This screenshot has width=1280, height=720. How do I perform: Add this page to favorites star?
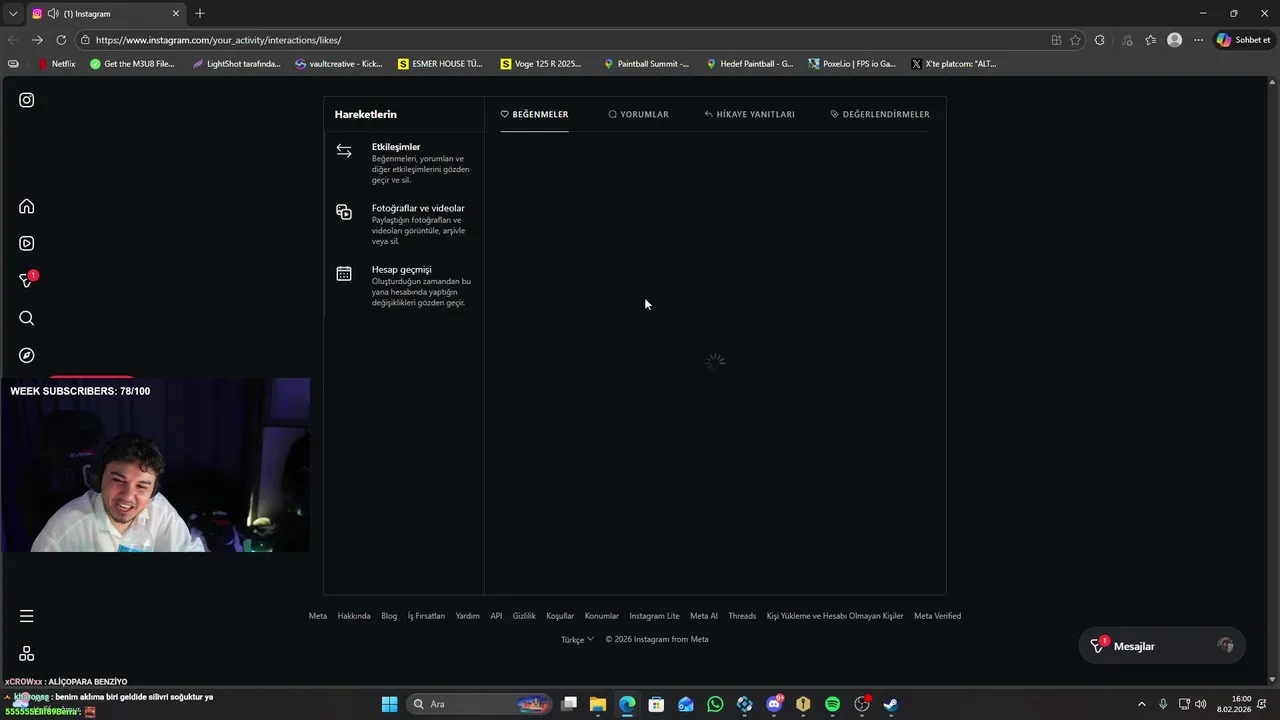point(1076,40)
